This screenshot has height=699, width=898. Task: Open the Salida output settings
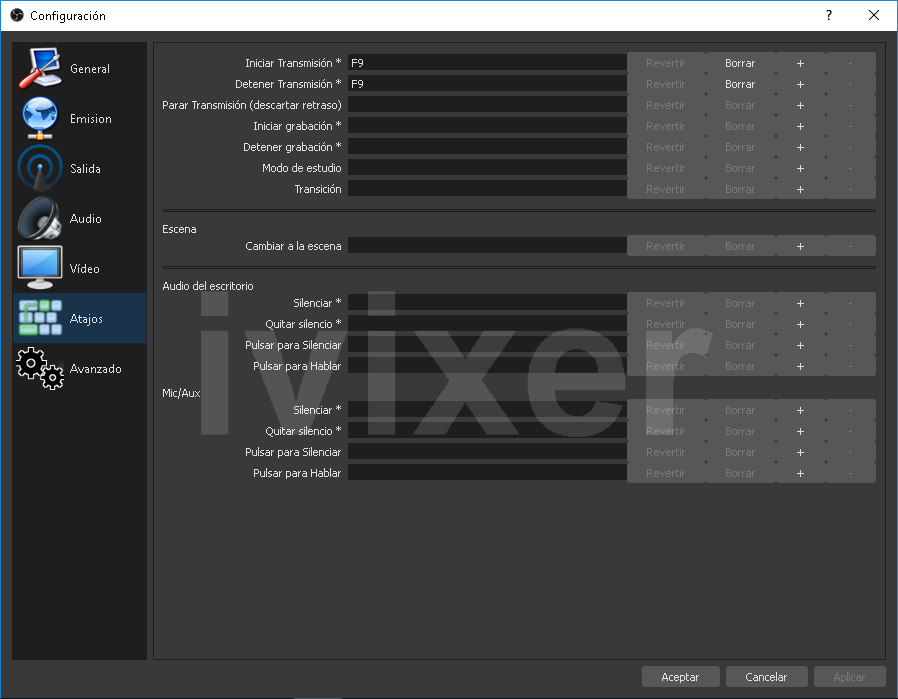80,168
